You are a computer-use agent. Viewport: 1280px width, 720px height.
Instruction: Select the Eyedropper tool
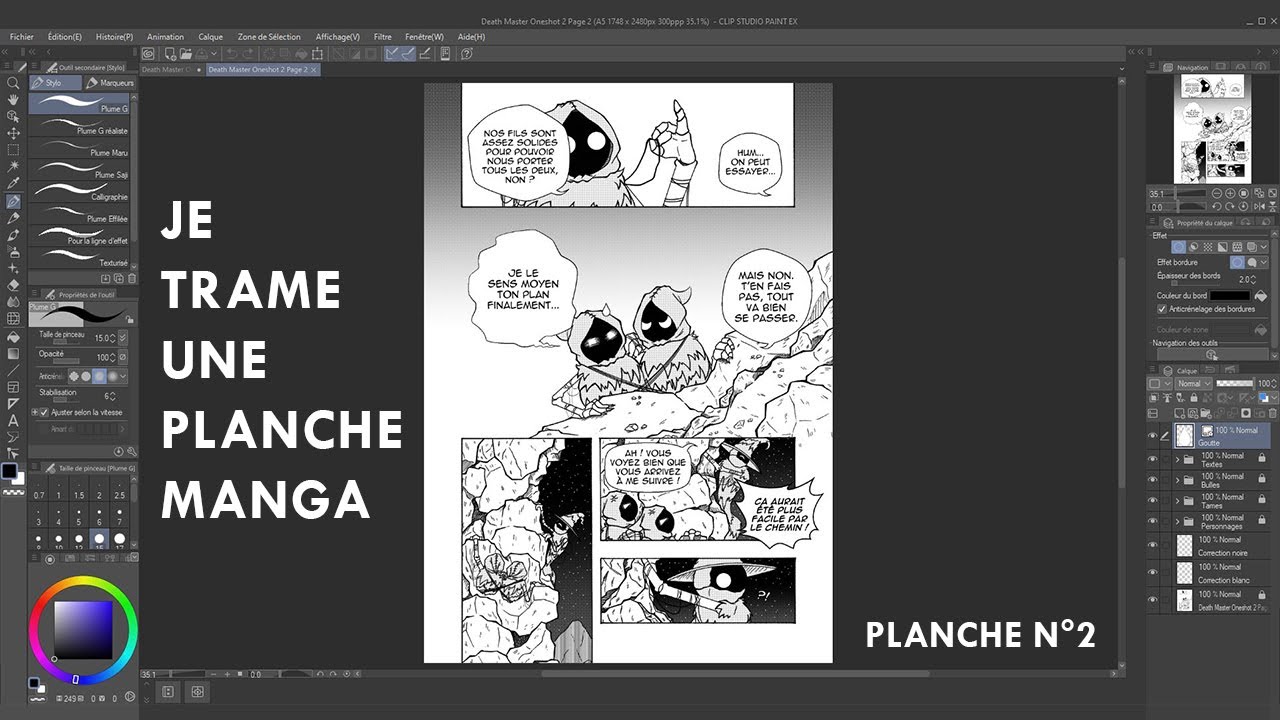[13, 184]
